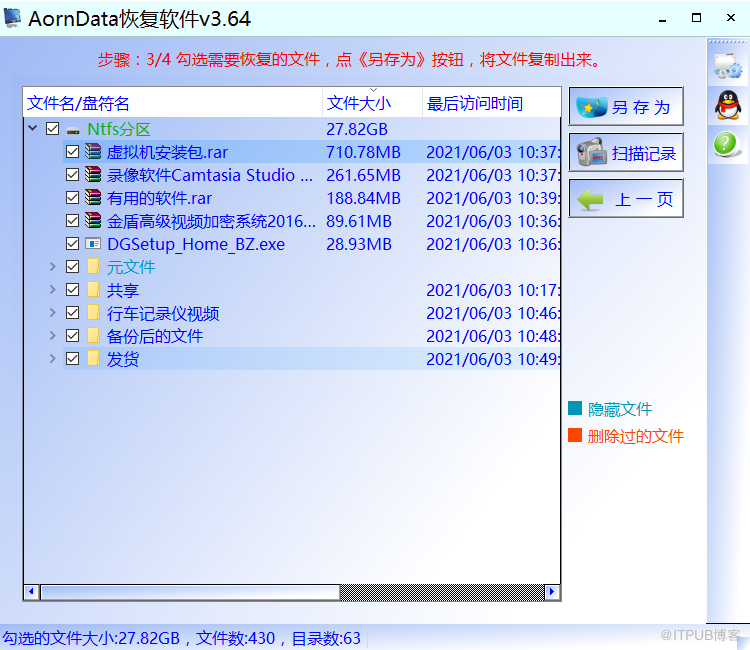Click the folder icon next to 行车记录仪视频
Screen dimensions: 750x650
93,313
